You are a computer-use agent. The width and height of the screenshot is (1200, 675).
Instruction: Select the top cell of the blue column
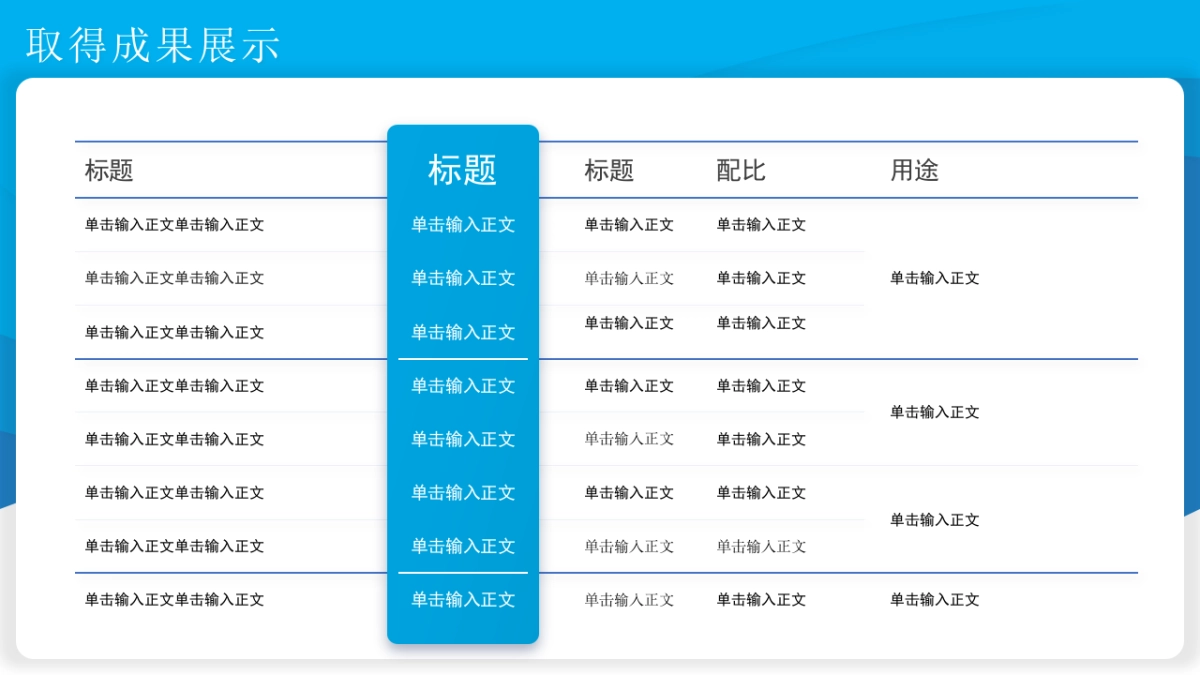463,225
